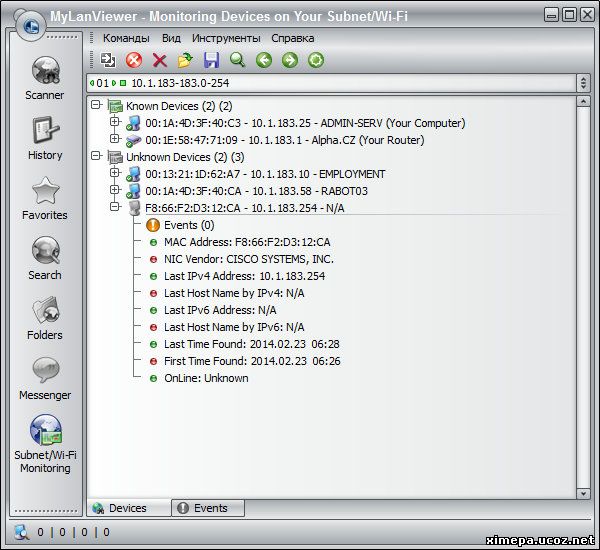
Task: Click the green forward arrow toolbar icon
Action: (290, 60)
